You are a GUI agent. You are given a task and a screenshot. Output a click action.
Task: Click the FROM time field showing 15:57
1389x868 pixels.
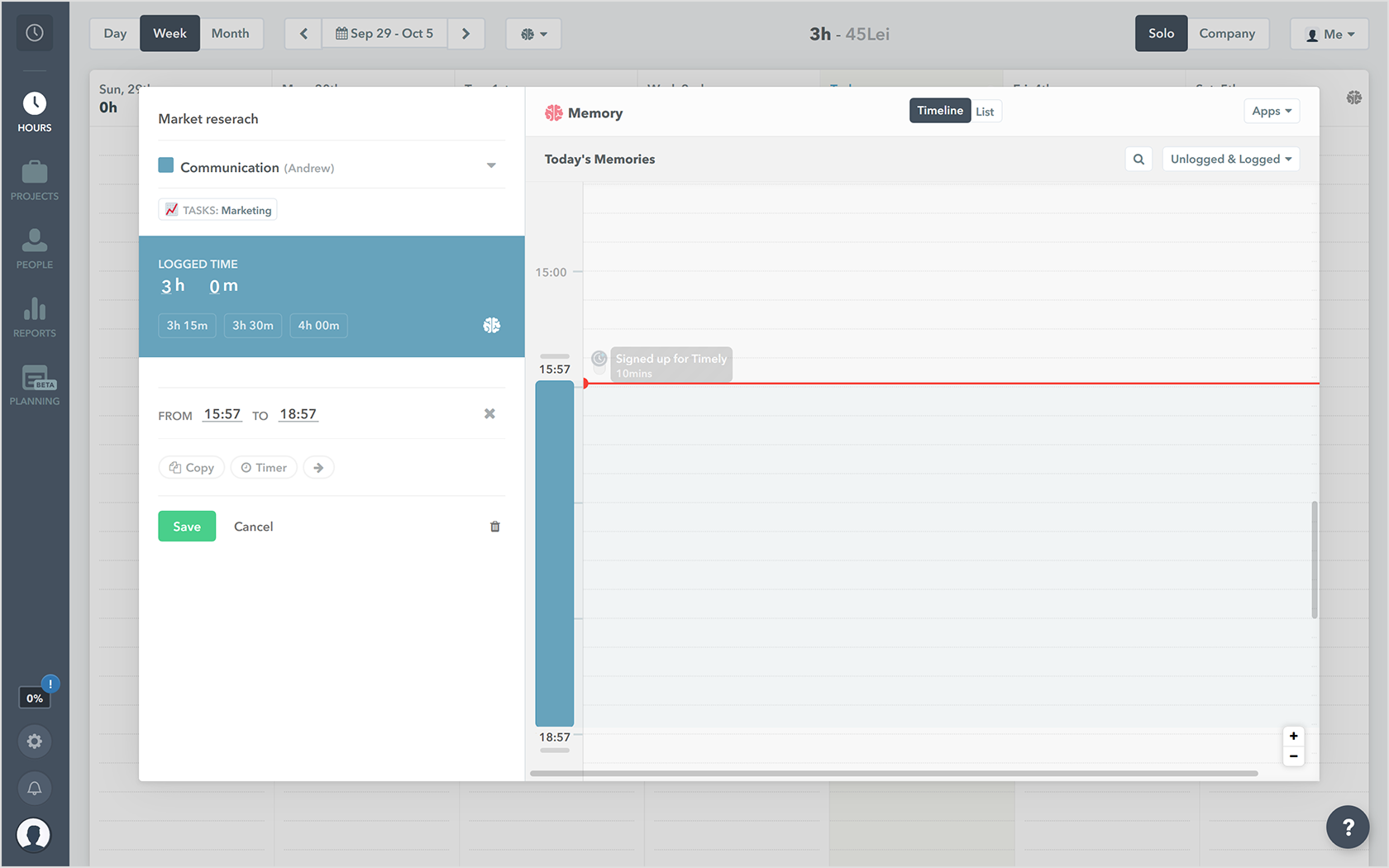coord(222,414)
